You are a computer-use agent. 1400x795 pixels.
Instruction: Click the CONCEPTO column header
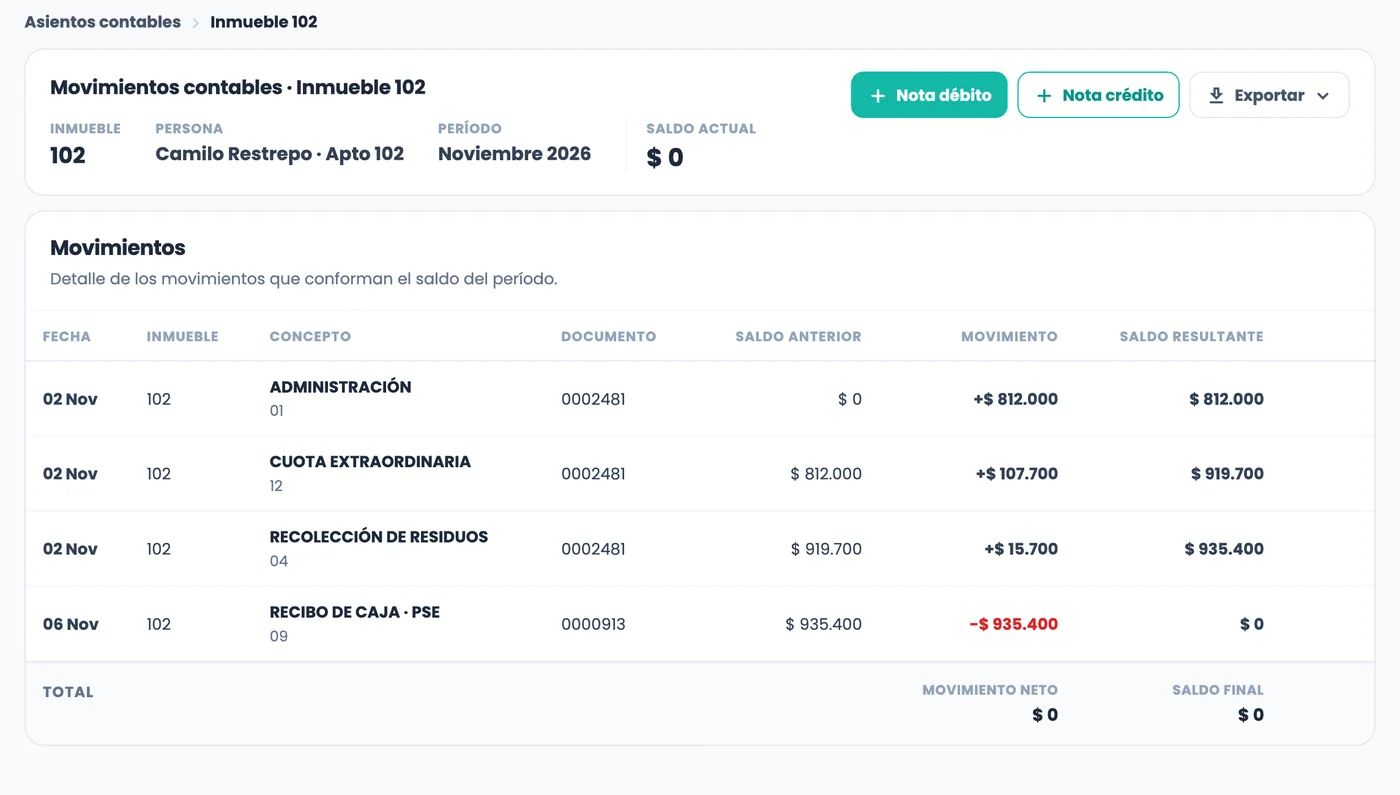[310, 337]
